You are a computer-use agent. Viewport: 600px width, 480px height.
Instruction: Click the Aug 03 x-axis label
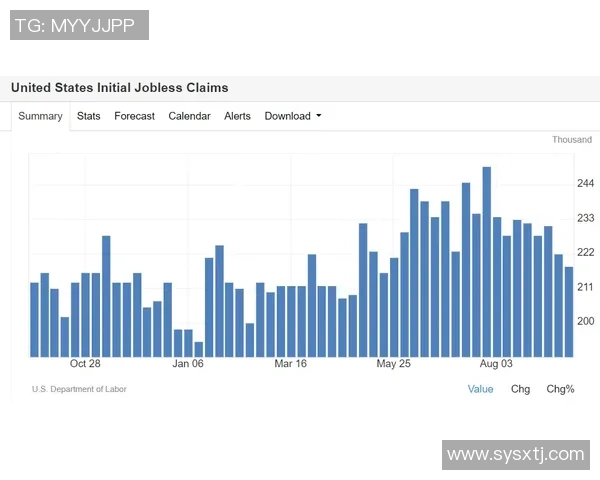click(x=496, y=364)
